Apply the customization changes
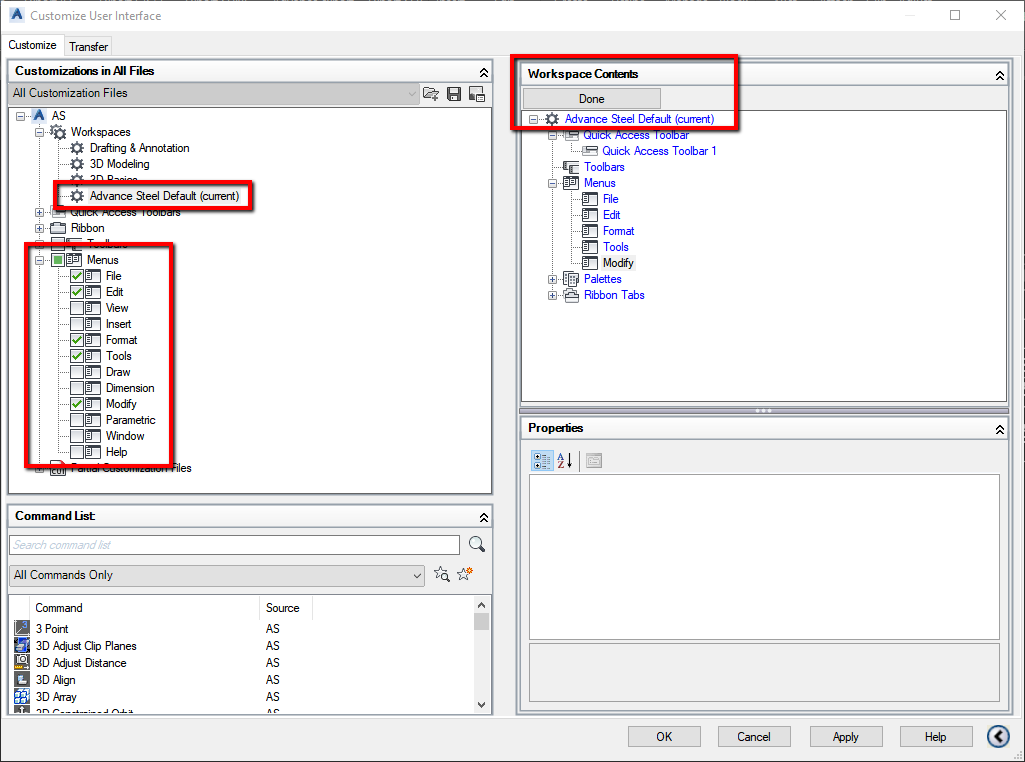1025x762 pixels. (845, 736)
